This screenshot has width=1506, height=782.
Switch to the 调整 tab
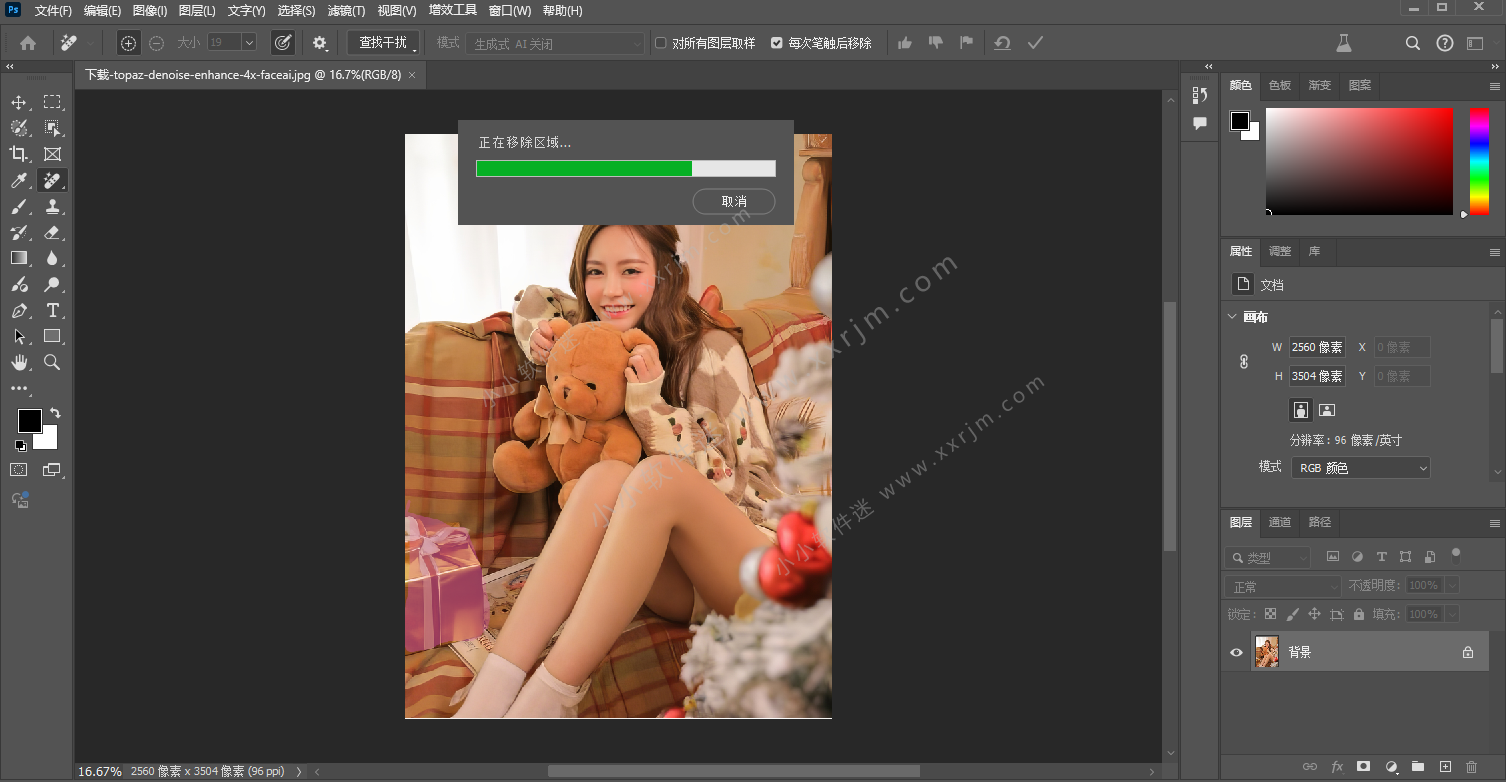click(x=1280, y=251)
